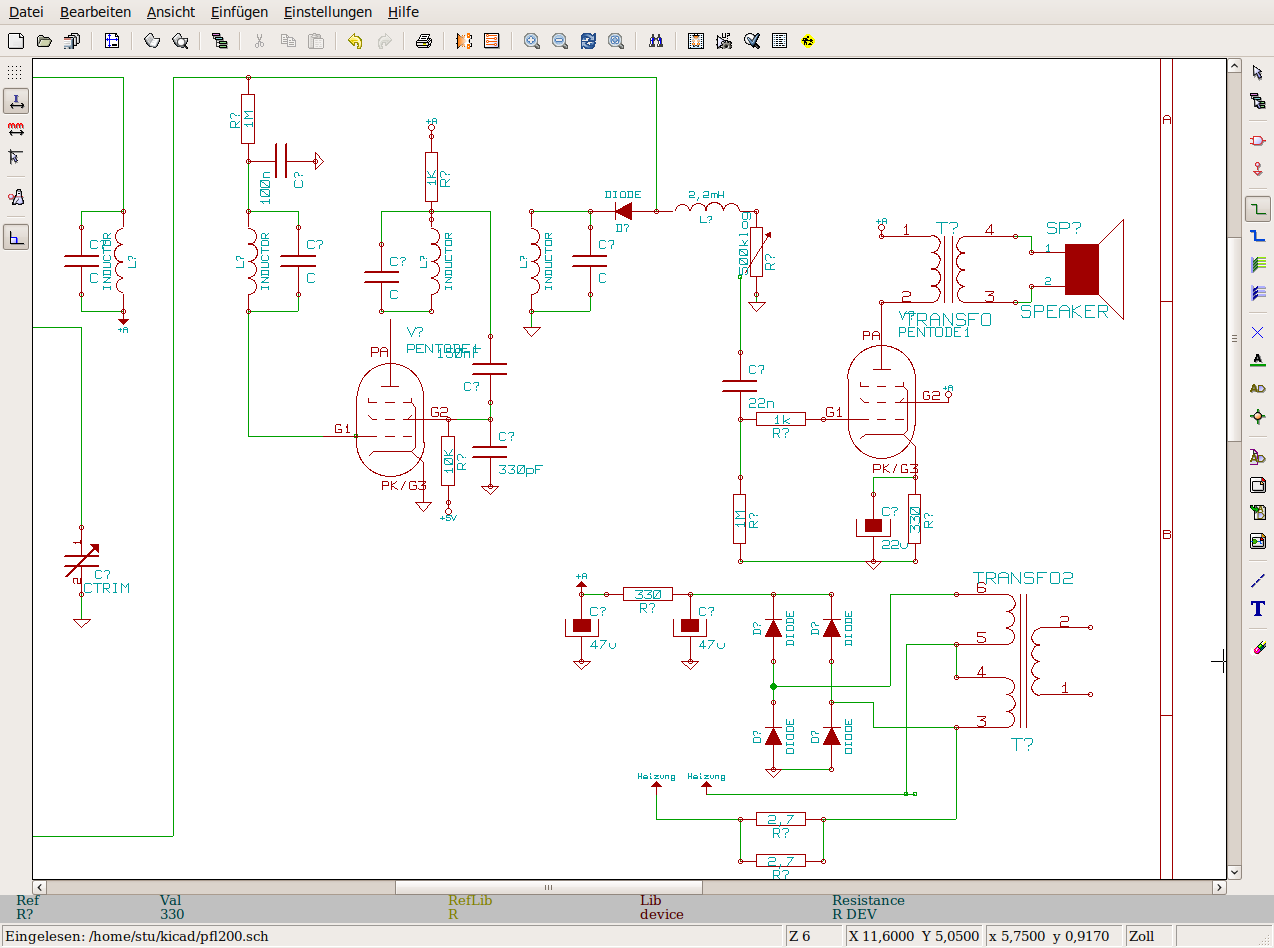Image resolution: width=1274 pixels, height=948 pixels.
Task: Select the place bus tool
Action: 1258,237
